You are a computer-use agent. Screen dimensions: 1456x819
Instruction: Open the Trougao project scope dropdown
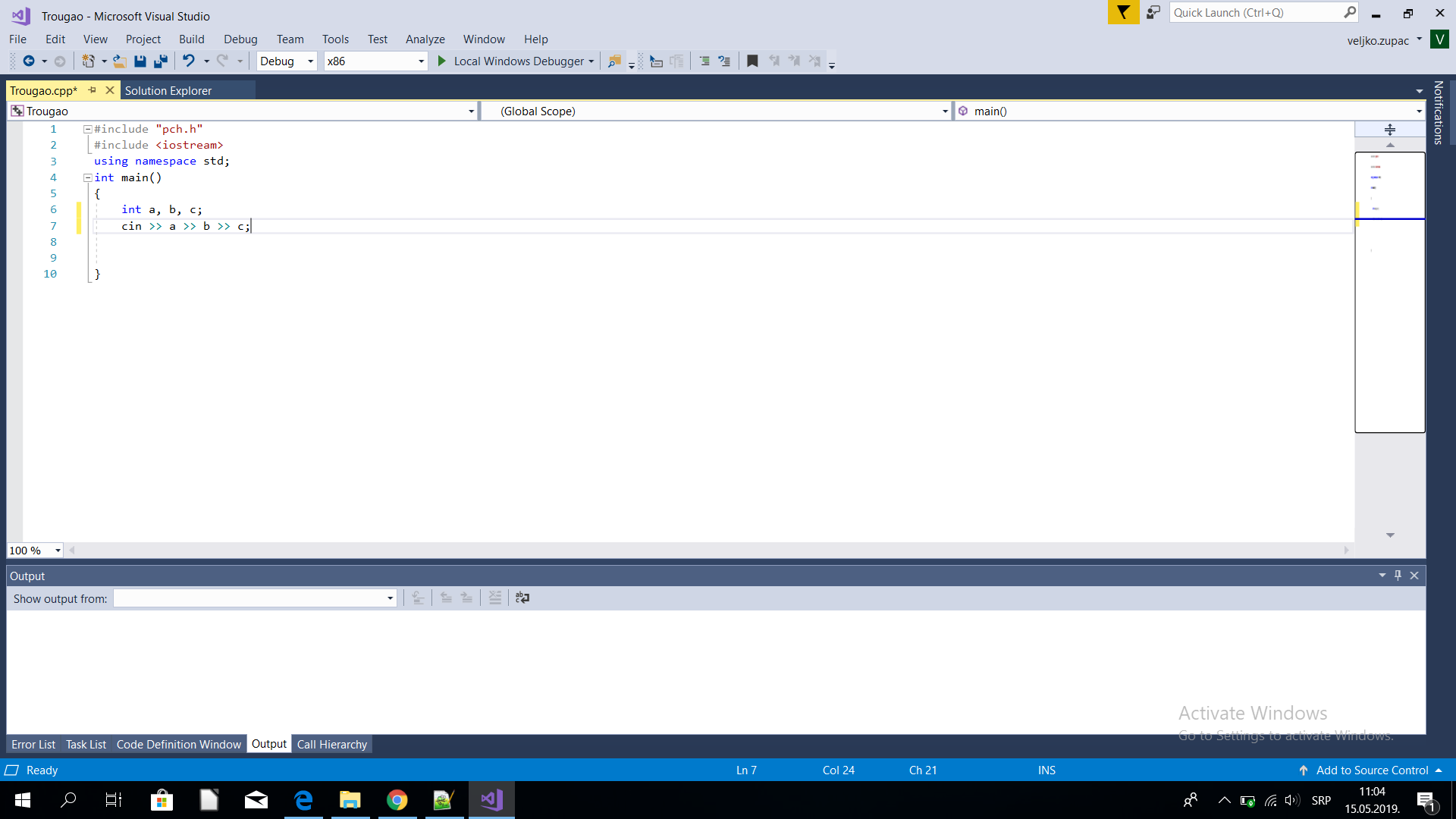point(243,111)
